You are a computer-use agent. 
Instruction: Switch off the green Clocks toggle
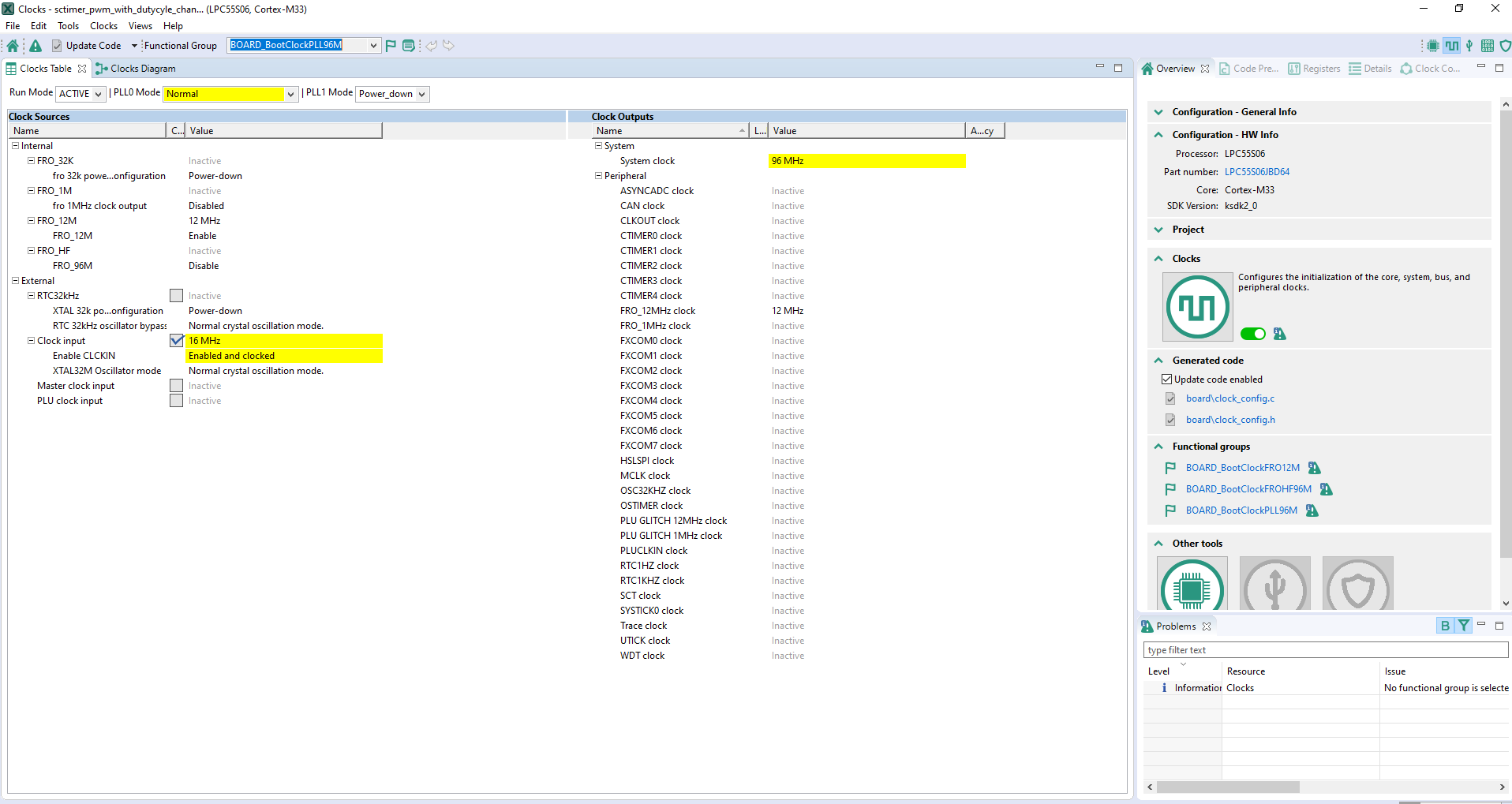point(1252,334)
